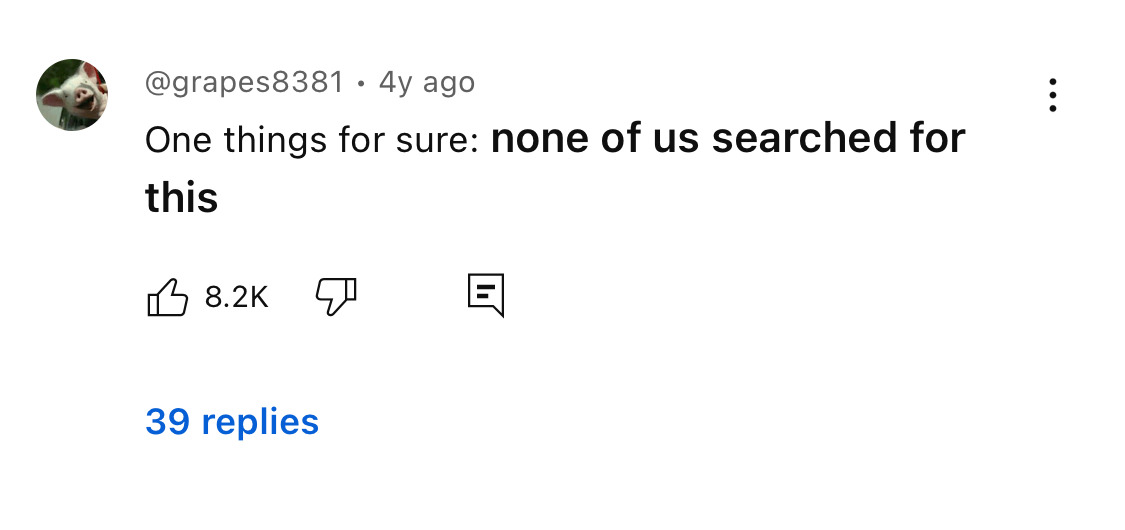This screenshot has width=1125, height=530.
Task: Click the 8.2K like count
Action: click(237, 297)
